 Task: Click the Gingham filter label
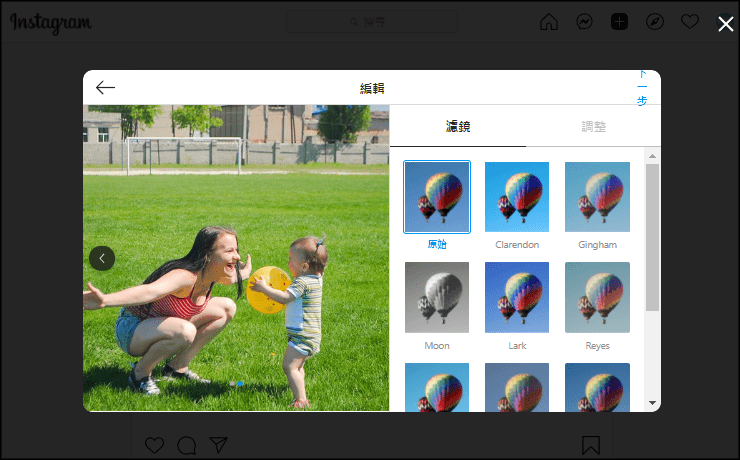pyautogui.click(x=597, y=245)
